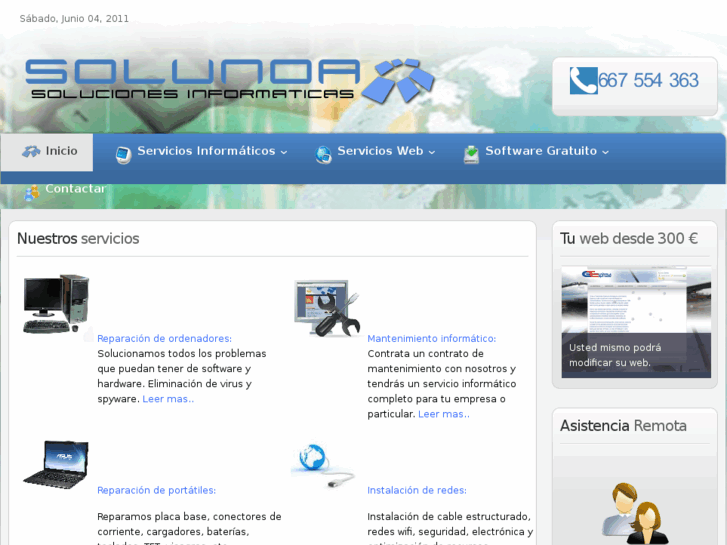Click the monitor with tools maintenance image

(x=327, y=308)
